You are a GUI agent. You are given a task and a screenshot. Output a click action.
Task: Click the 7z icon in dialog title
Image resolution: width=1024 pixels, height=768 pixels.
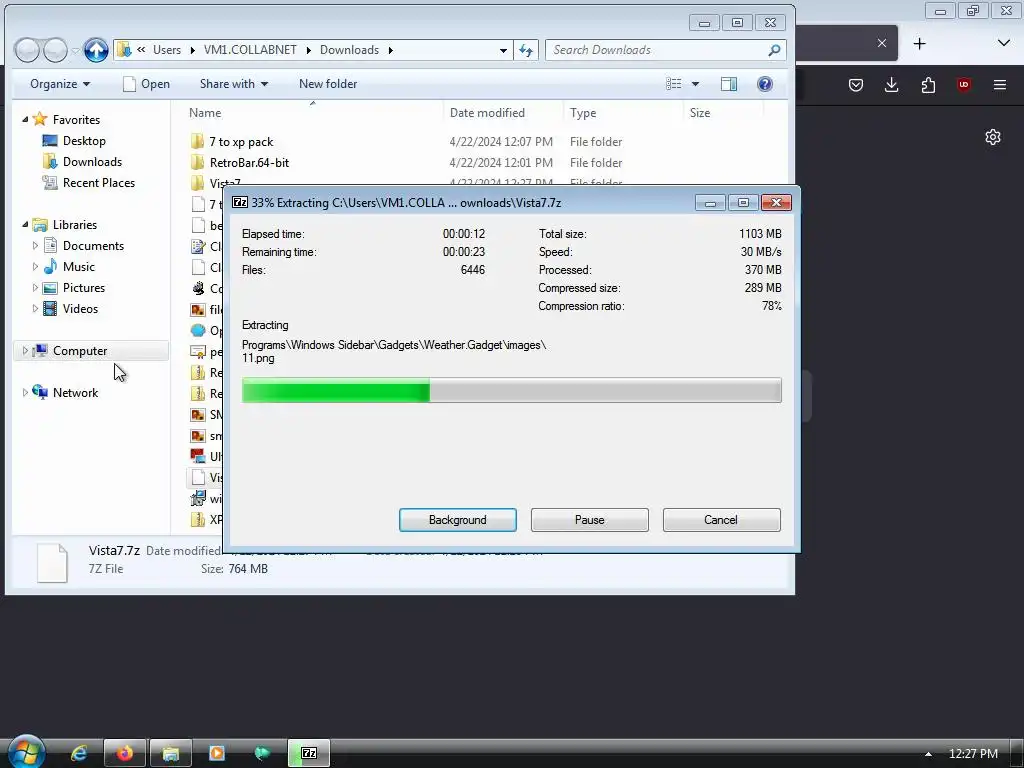click(x=240, y=202)
